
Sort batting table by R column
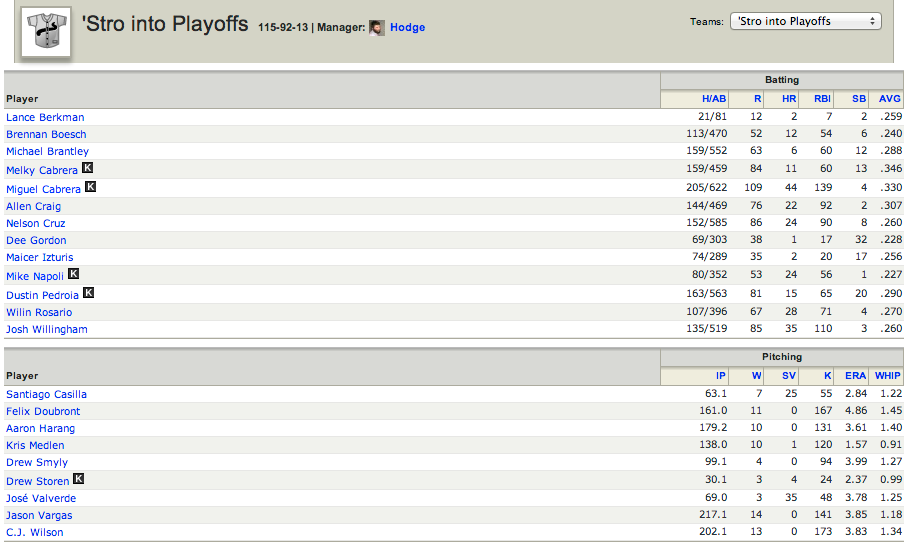pyautogui.click(x=758, y=99)
